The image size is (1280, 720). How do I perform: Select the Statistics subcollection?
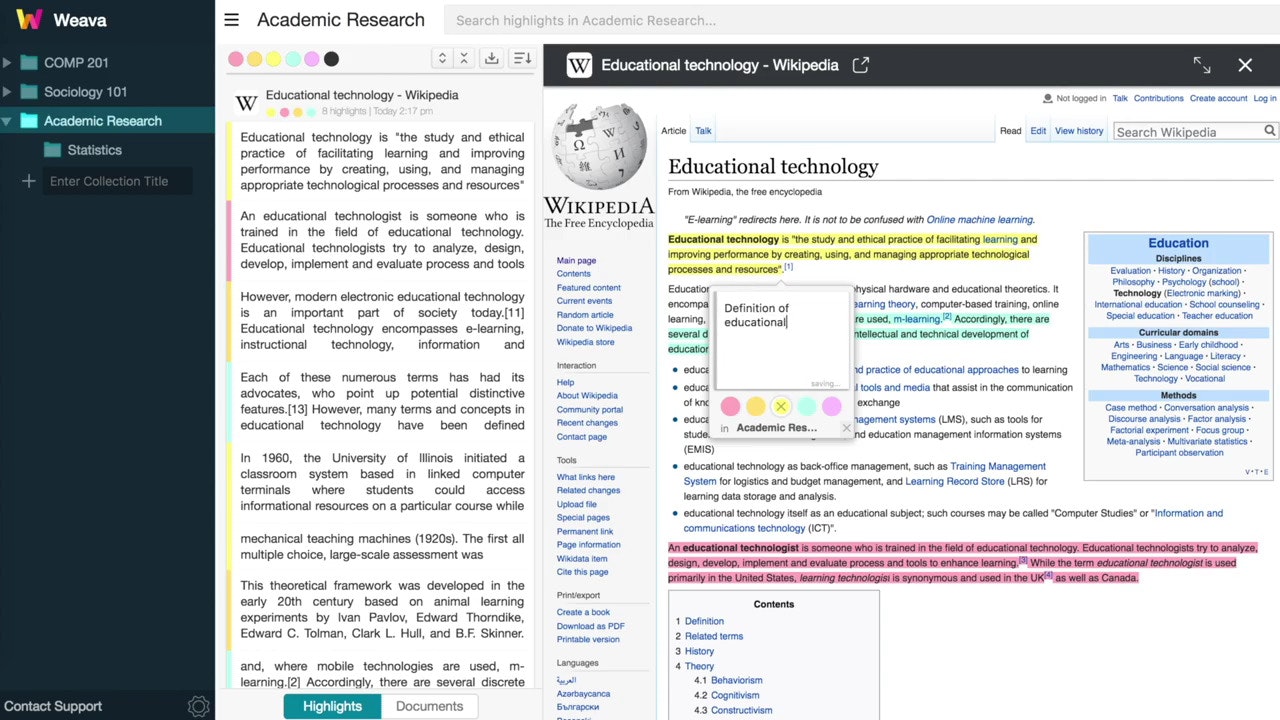(95, 150)
